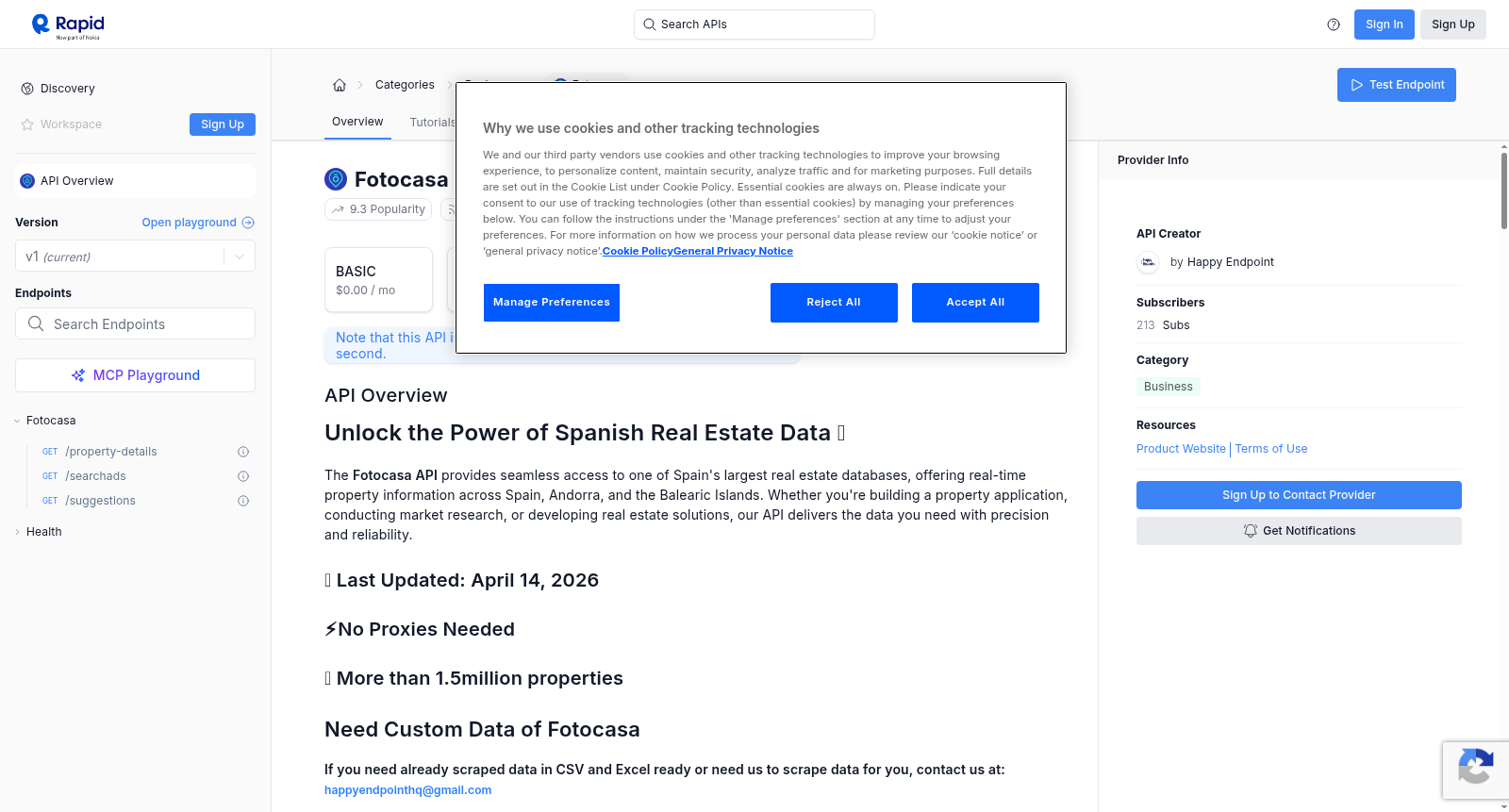Click the popularity trend icon
This screenshot has height=812, width=1509.
point(338,209)
